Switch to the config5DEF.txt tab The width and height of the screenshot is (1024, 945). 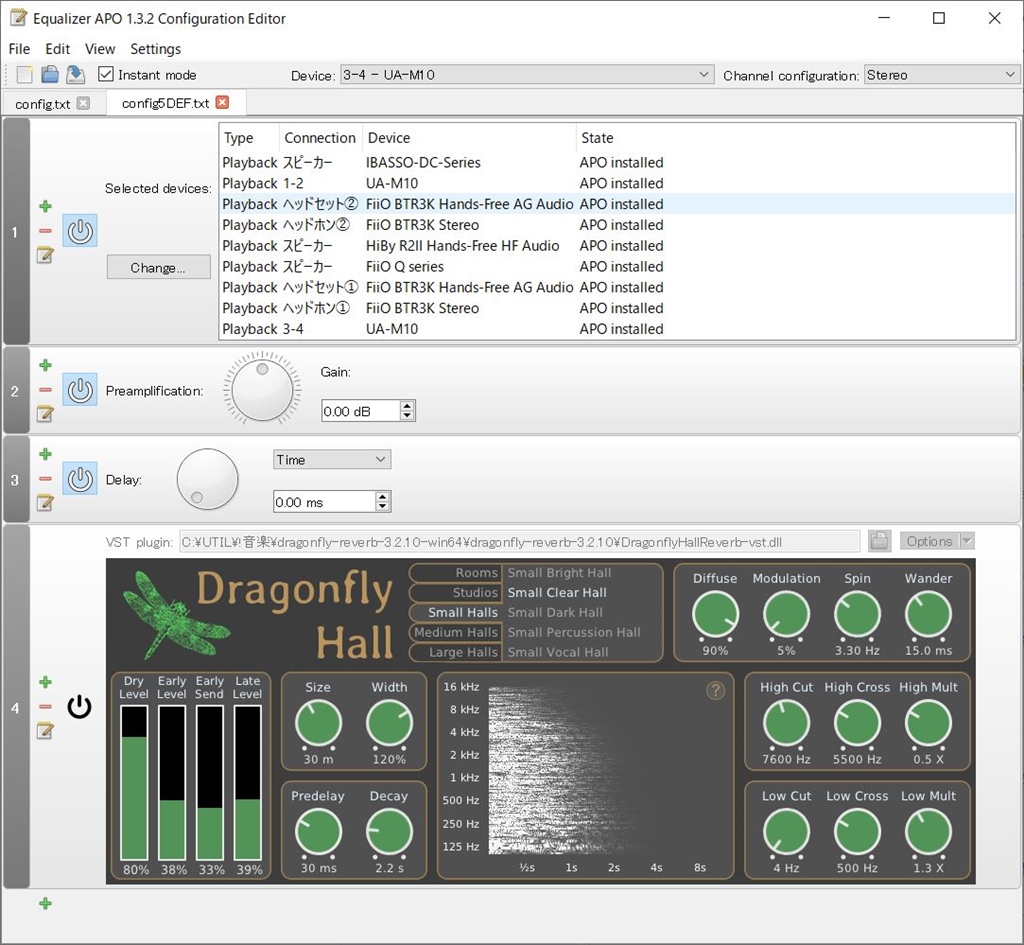coord(165,103)
